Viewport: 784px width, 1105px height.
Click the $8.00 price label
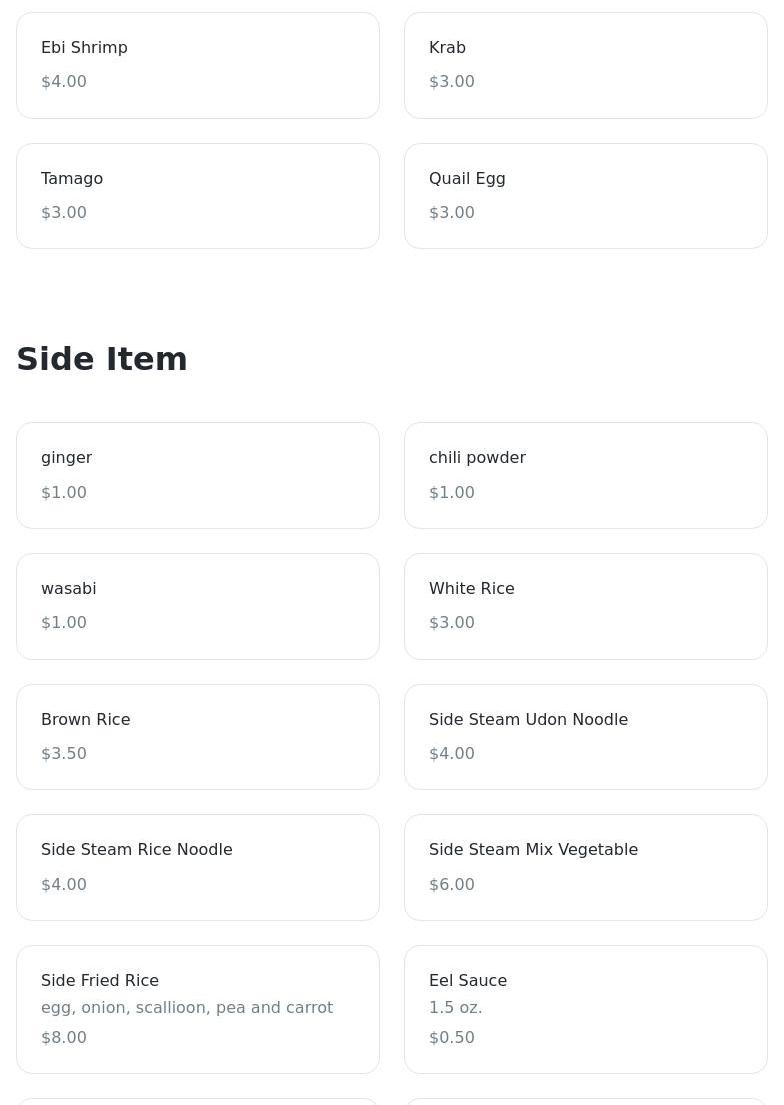64,1037
